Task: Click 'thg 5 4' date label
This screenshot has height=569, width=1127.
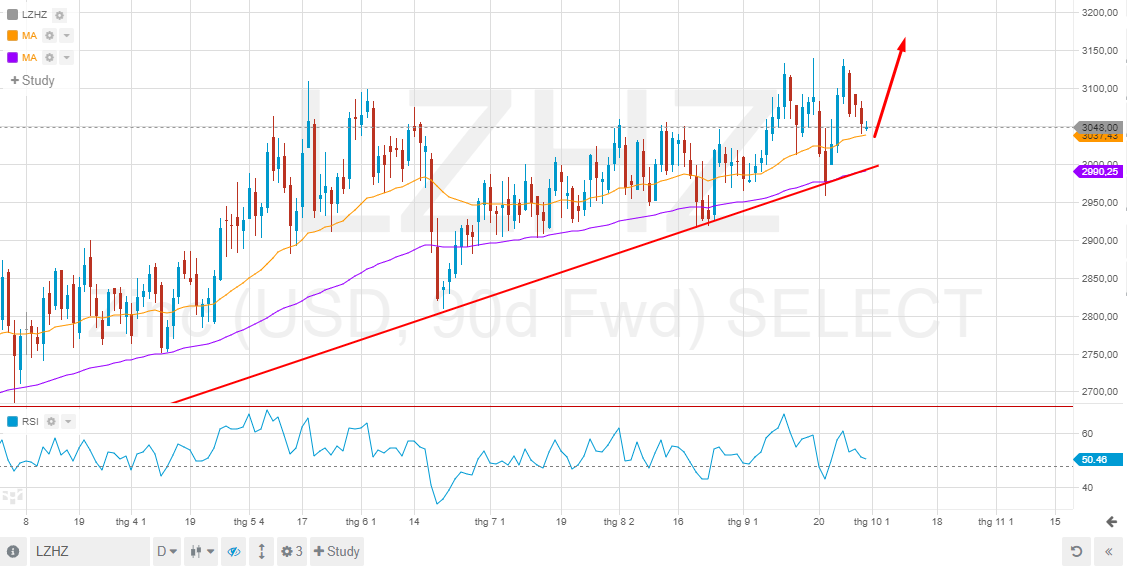Action: coord(249,522)
